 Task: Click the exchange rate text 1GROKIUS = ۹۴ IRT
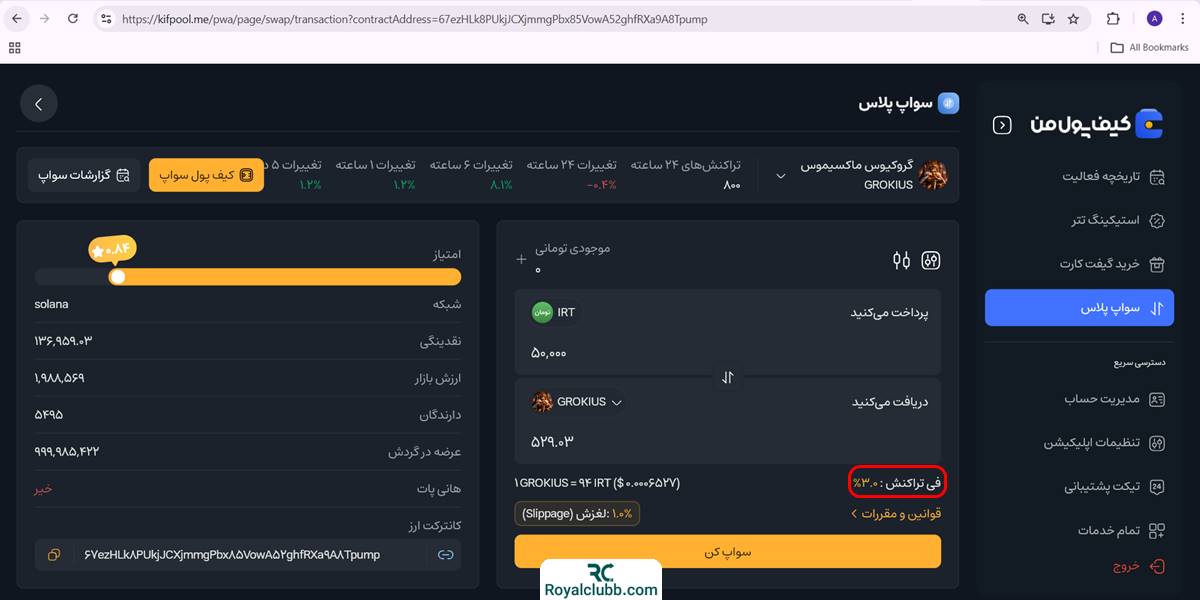tap(597, 483)
